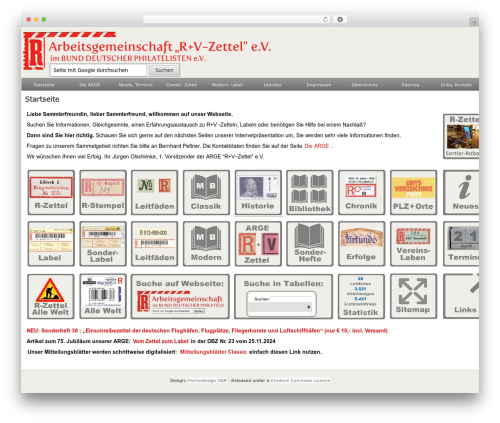Open the Sonder-Label tile
The height and width of the screenshot is (423, 500).
[103, 244]
